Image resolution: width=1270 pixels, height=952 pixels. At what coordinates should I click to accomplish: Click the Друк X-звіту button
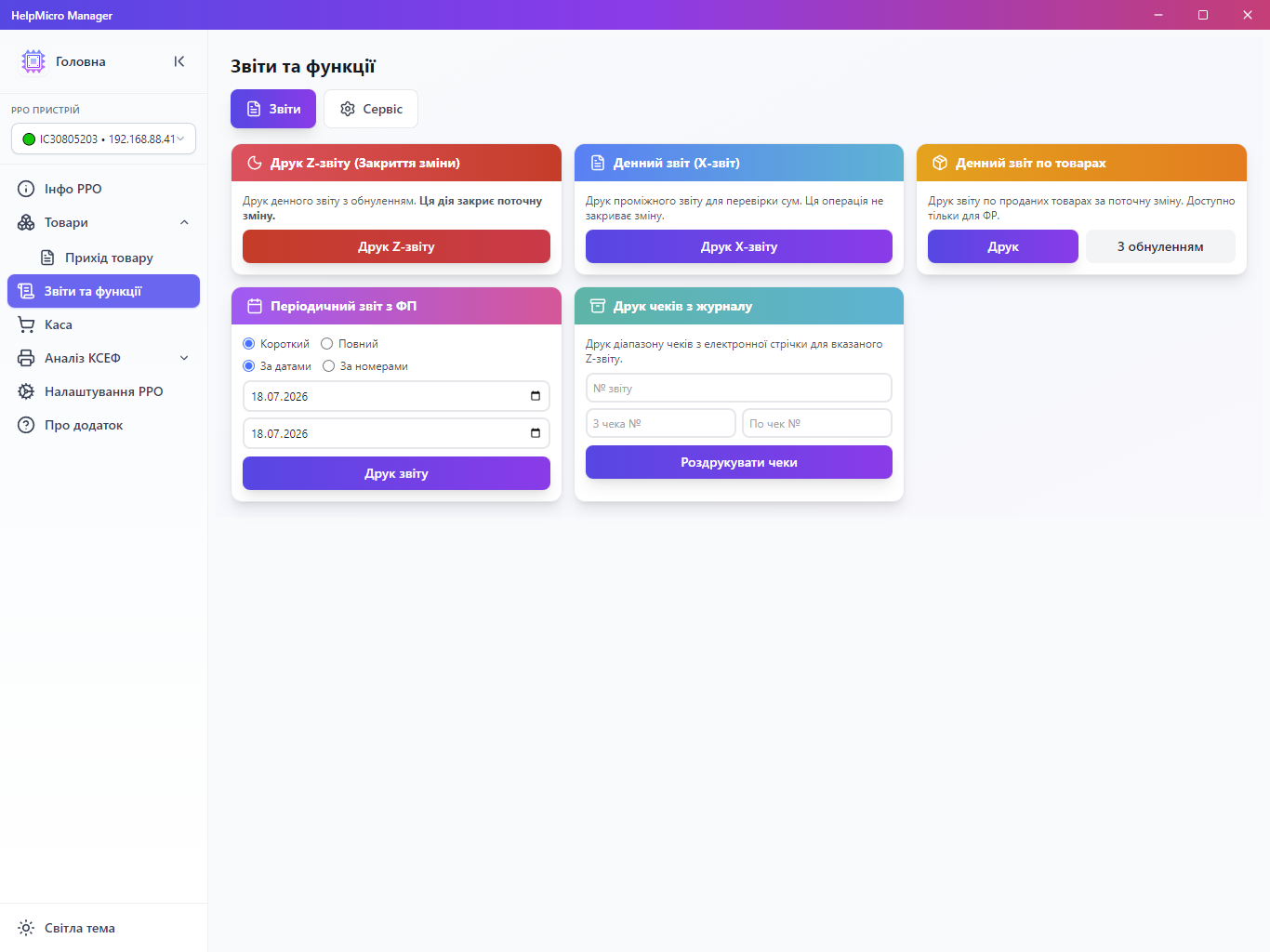coord(739,246)
